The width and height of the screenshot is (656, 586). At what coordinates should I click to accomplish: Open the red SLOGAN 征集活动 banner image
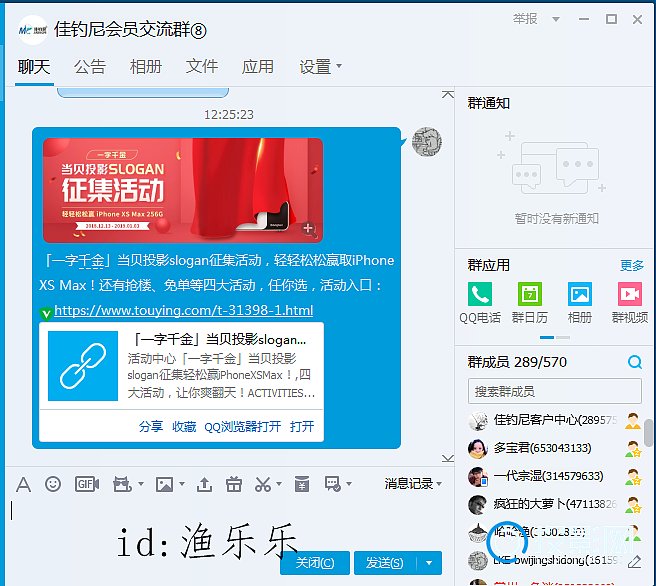(x=183, y=190)
